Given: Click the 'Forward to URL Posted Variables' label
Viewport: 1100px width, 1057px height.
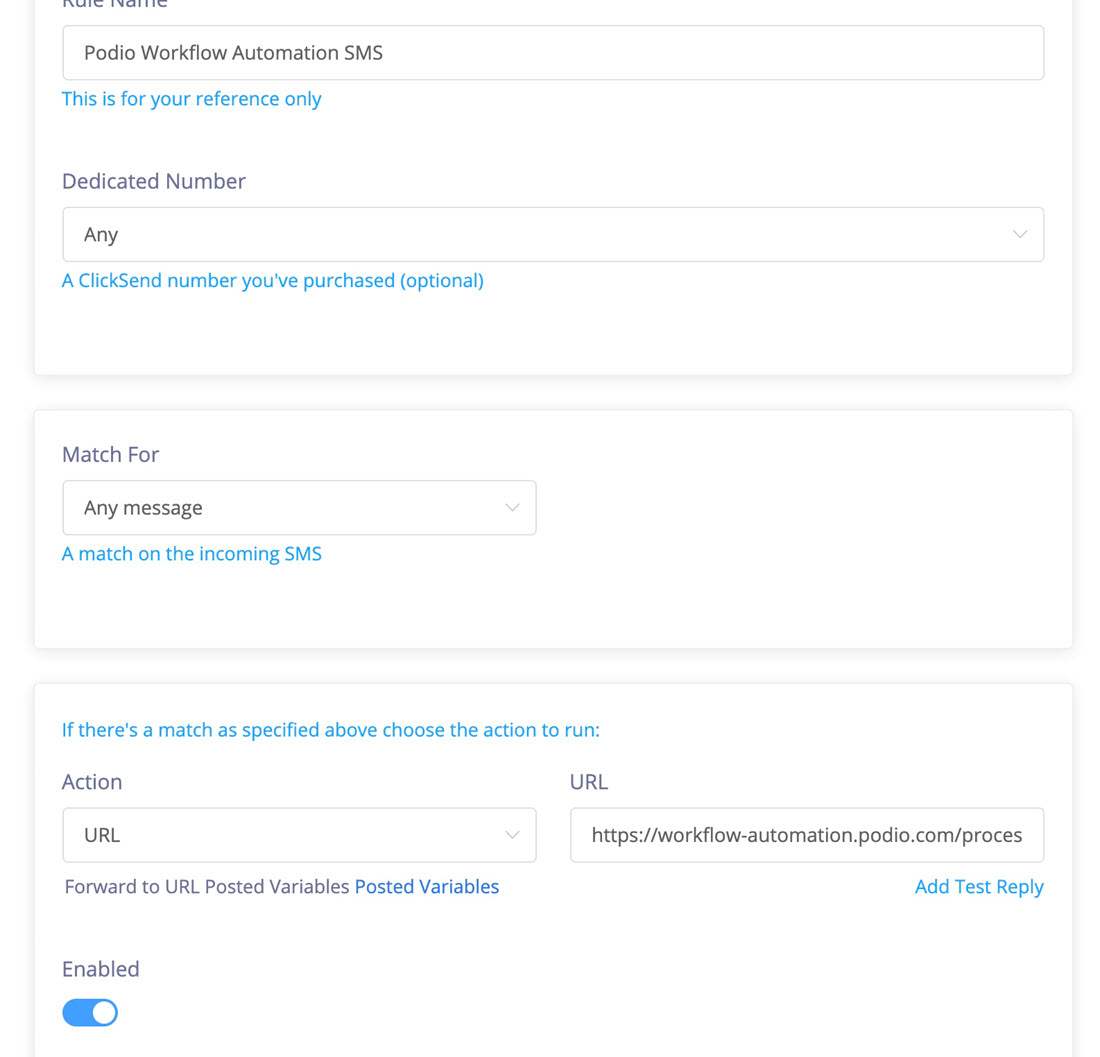Looking at the screenshot, I should pyautogui.click(x=205, y=886).
